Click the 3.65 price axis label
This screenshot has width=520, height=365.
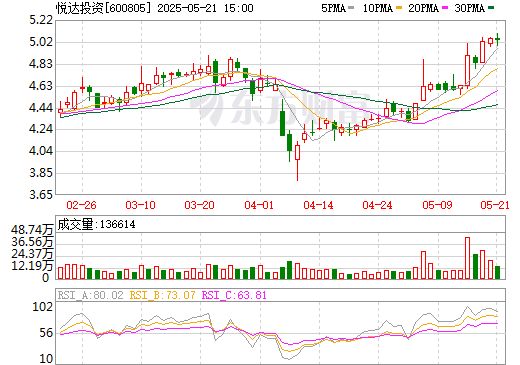41,195
